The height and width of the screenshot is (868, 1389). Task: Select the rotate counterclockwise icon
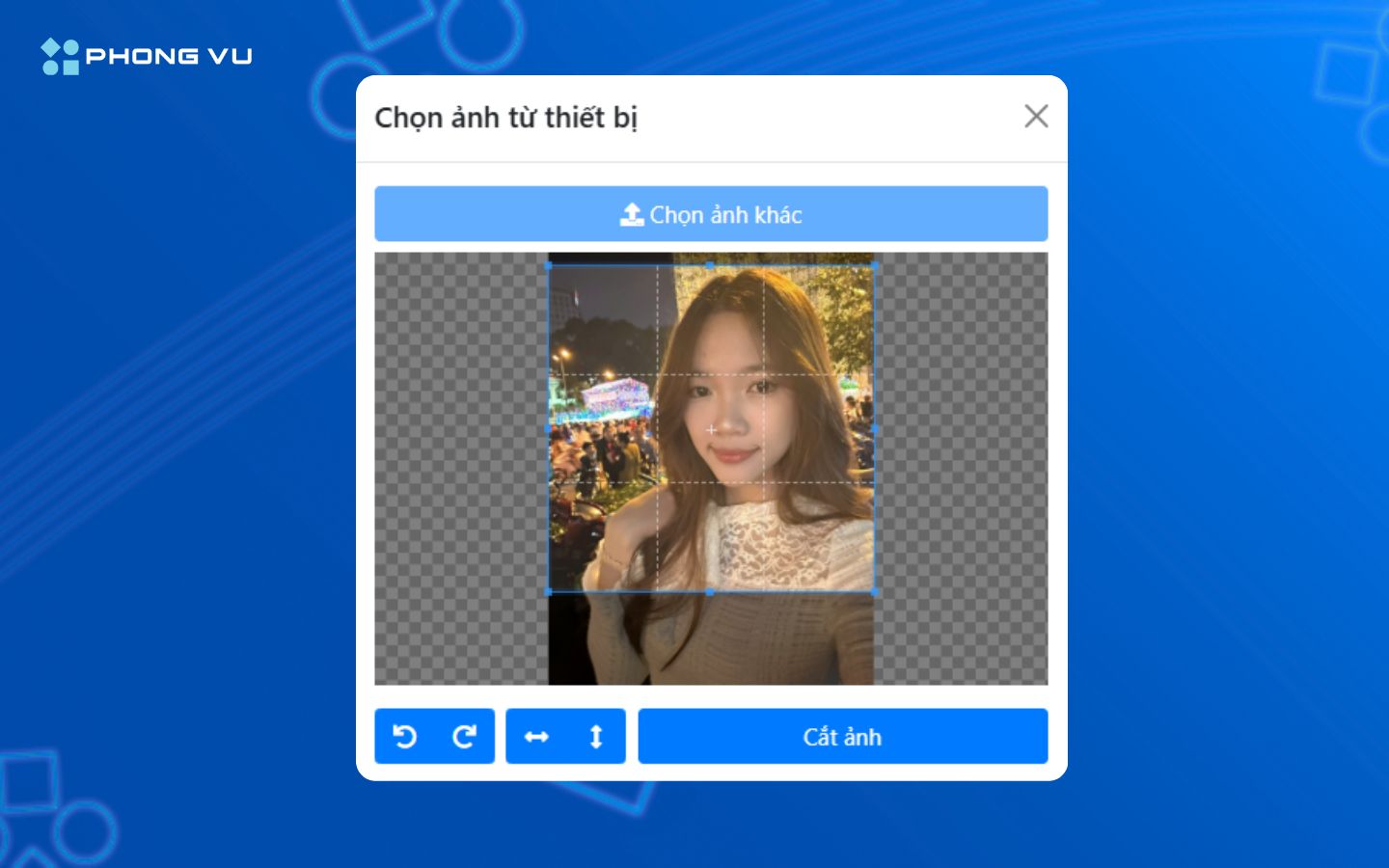click(x=404, y=736)
